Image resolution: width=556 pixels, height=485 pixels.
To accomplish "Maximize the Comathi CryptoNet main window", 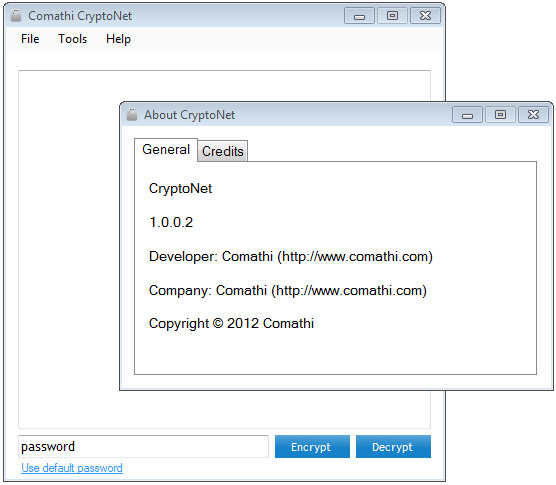I will [392, 16].
